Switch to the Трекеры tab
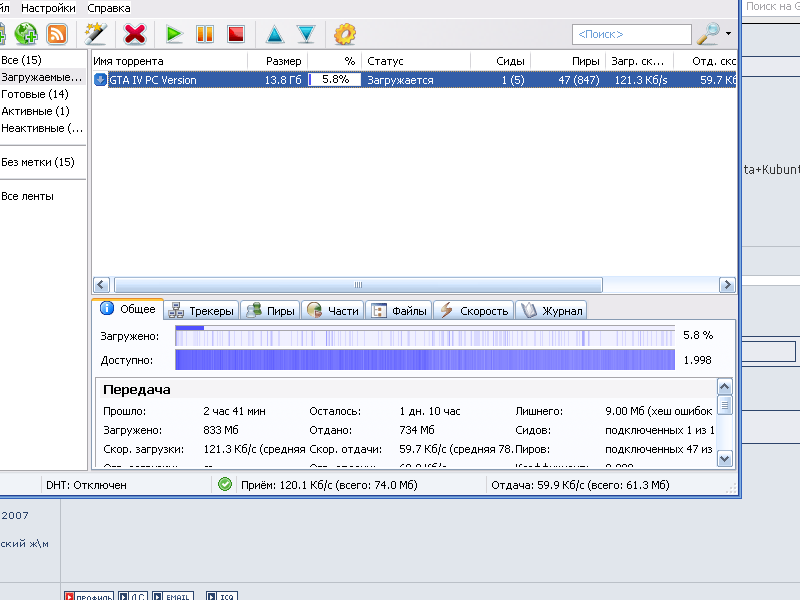 [x=201, y=311]
